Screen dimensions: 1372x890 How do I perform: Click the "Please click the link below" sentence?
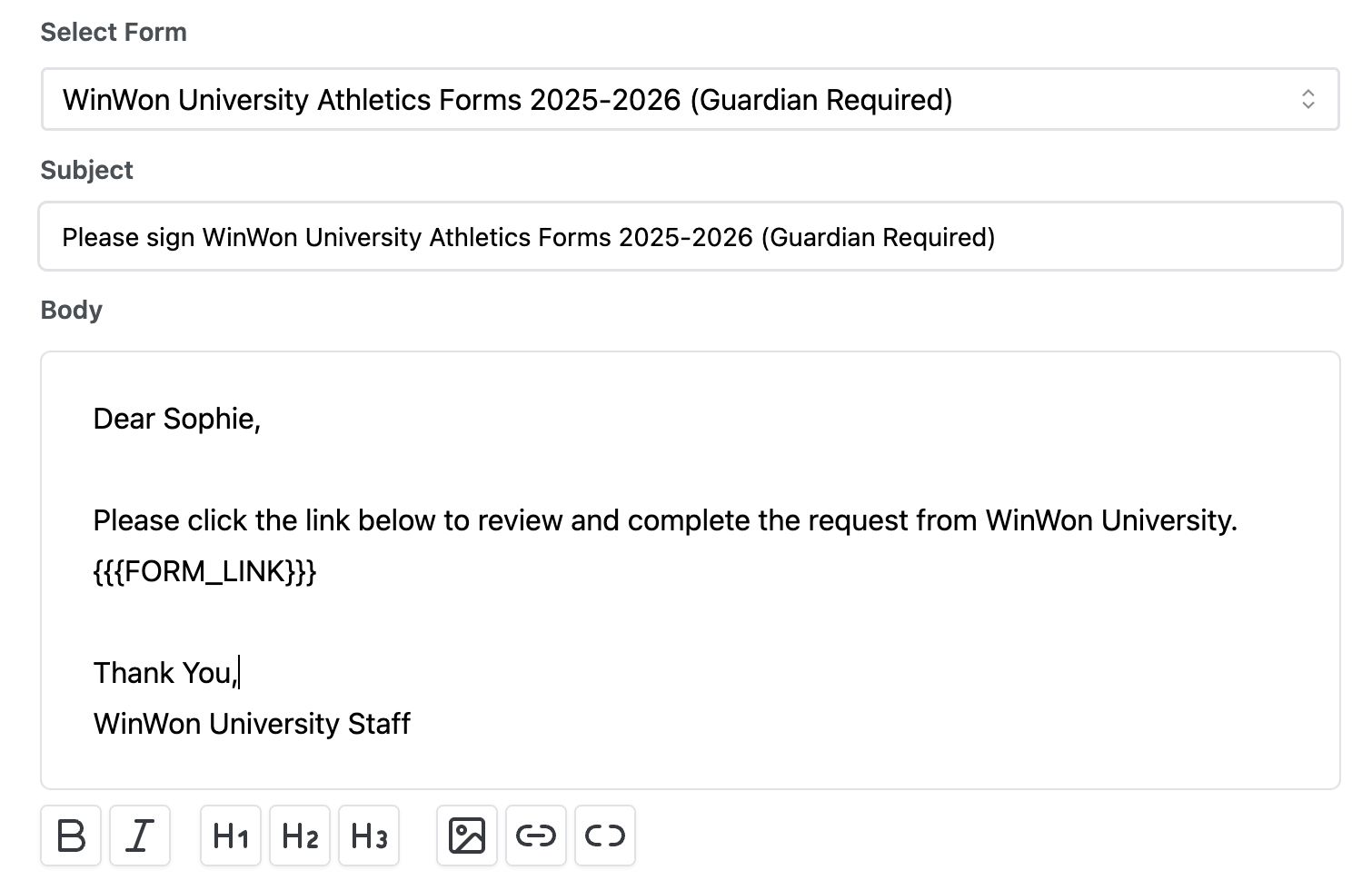point(664,520)
